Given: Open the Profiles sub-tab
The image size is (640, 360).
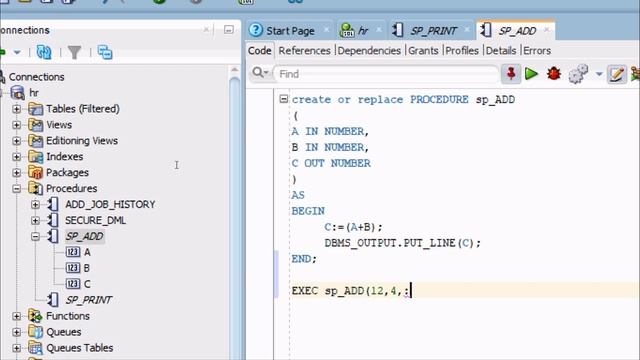Looking at the screenshot, I should (x=462, y=51).
